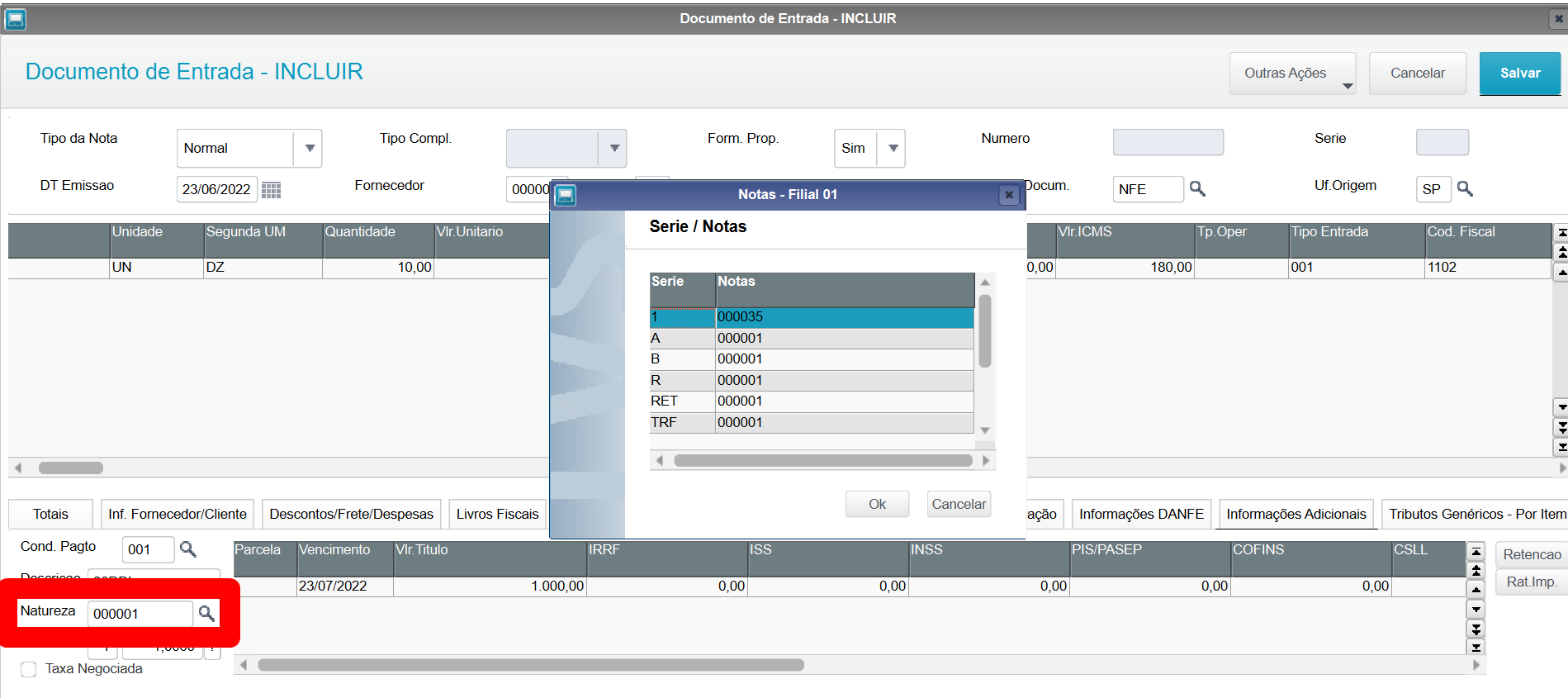This screenshot has height=698, width=1568.
Task: Click Cancelar in the main header
Action: 1418,74
